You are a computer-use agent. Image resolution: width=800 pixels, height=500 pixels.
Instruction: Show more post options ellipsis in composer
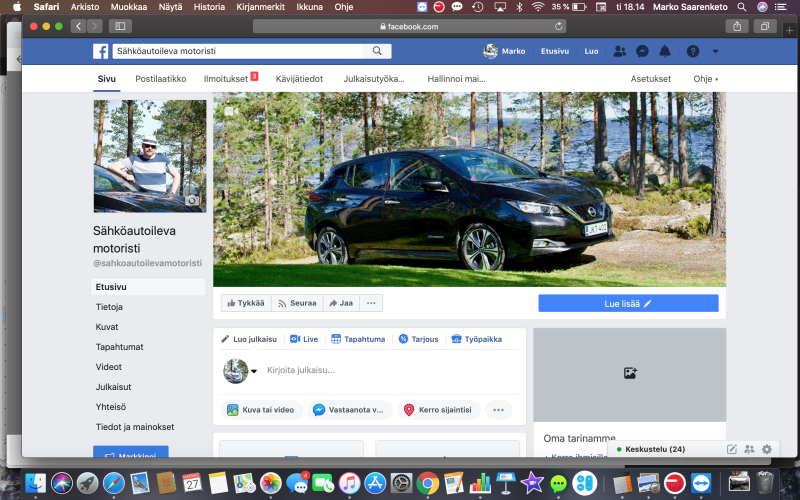point(498,410)
